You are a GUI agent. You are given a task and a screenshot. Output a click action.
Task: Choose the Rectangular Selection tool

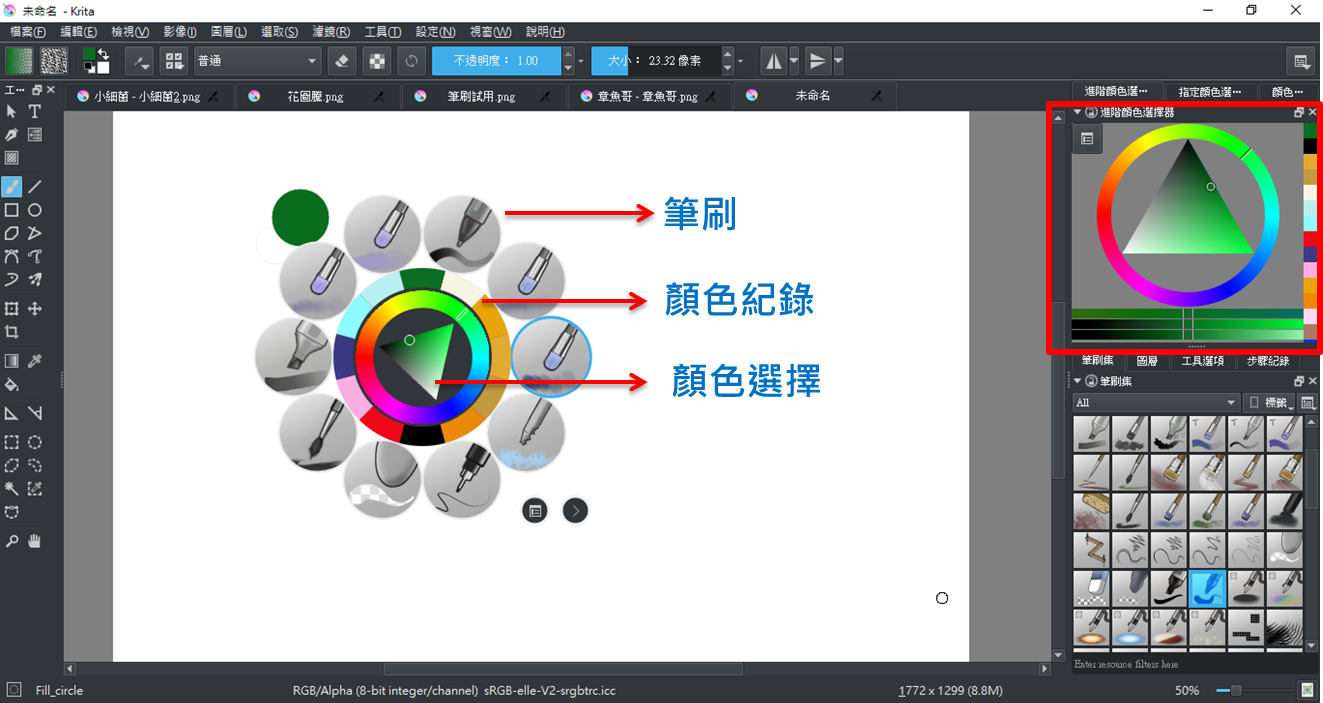click(x=12, y=442)
